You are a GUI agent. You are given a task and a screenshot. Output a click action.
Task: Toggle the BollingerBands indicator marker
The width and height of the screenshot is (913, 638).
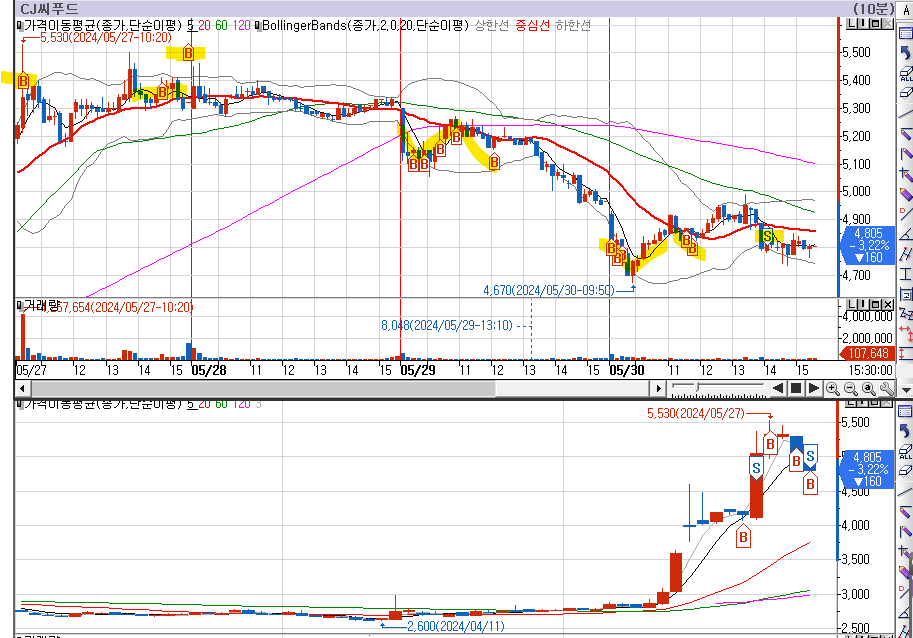259,25
